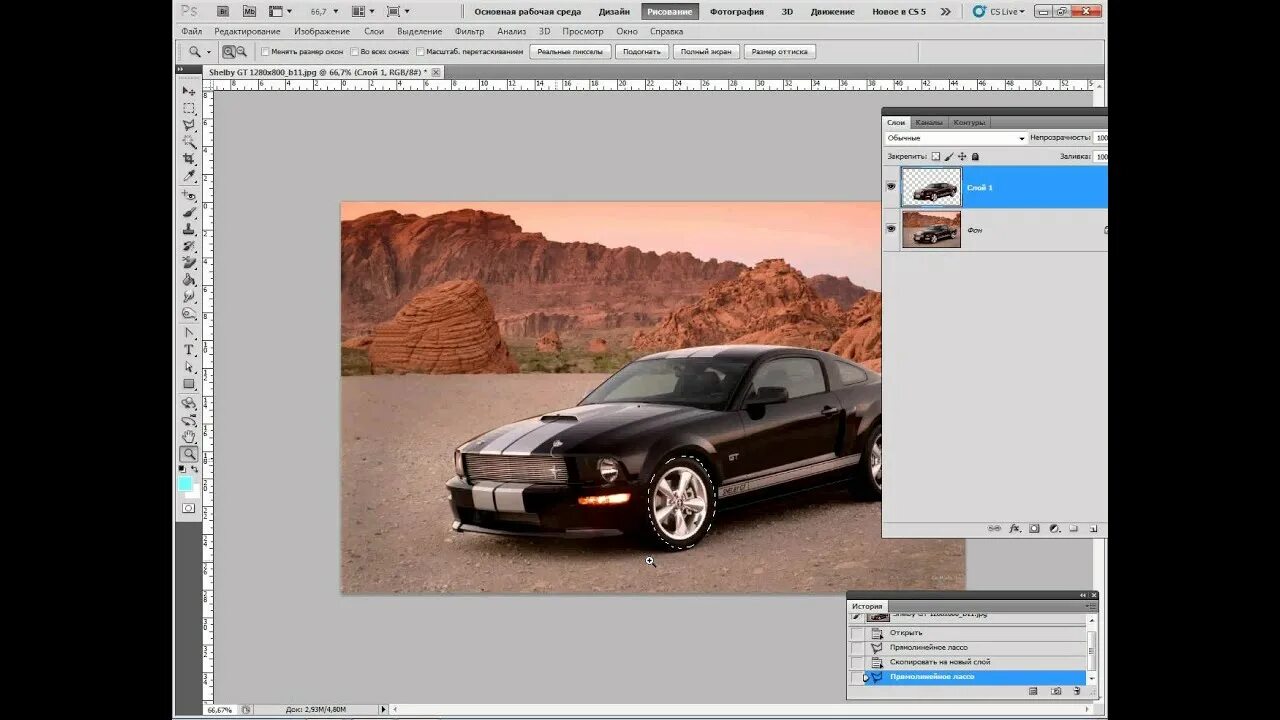
Task: Select the Crop tool
Action: pos(189,159)
